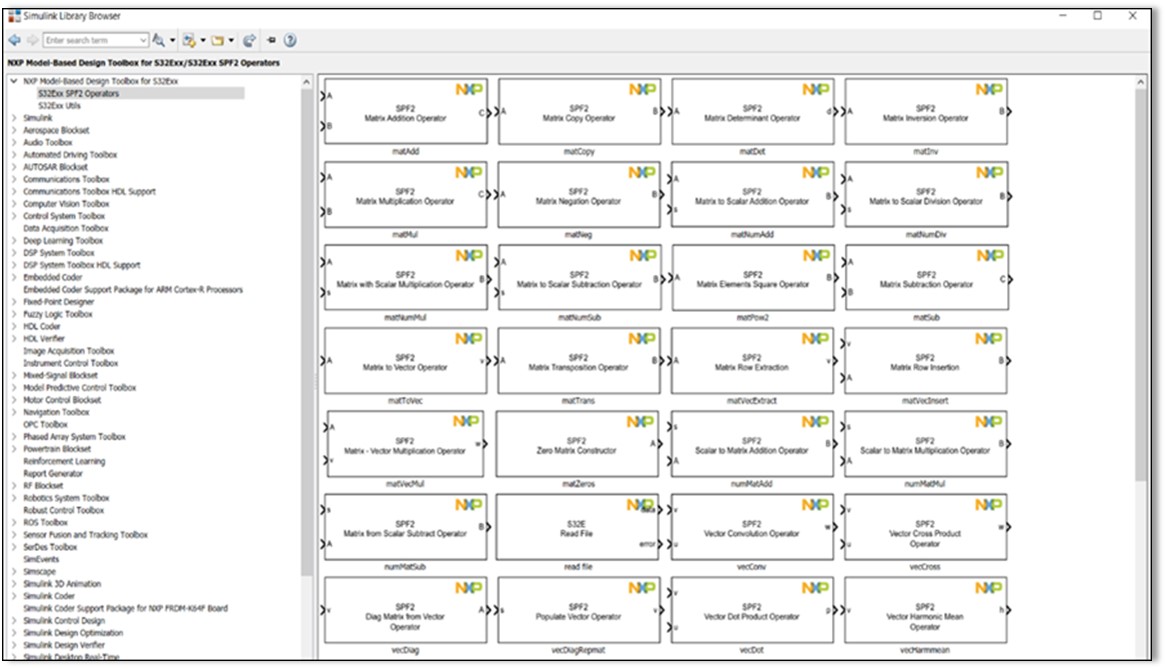The width and height of the screenshot is (1166, 669).
Task: Navigate back in the Library Browser
Action: click(14, 41)
